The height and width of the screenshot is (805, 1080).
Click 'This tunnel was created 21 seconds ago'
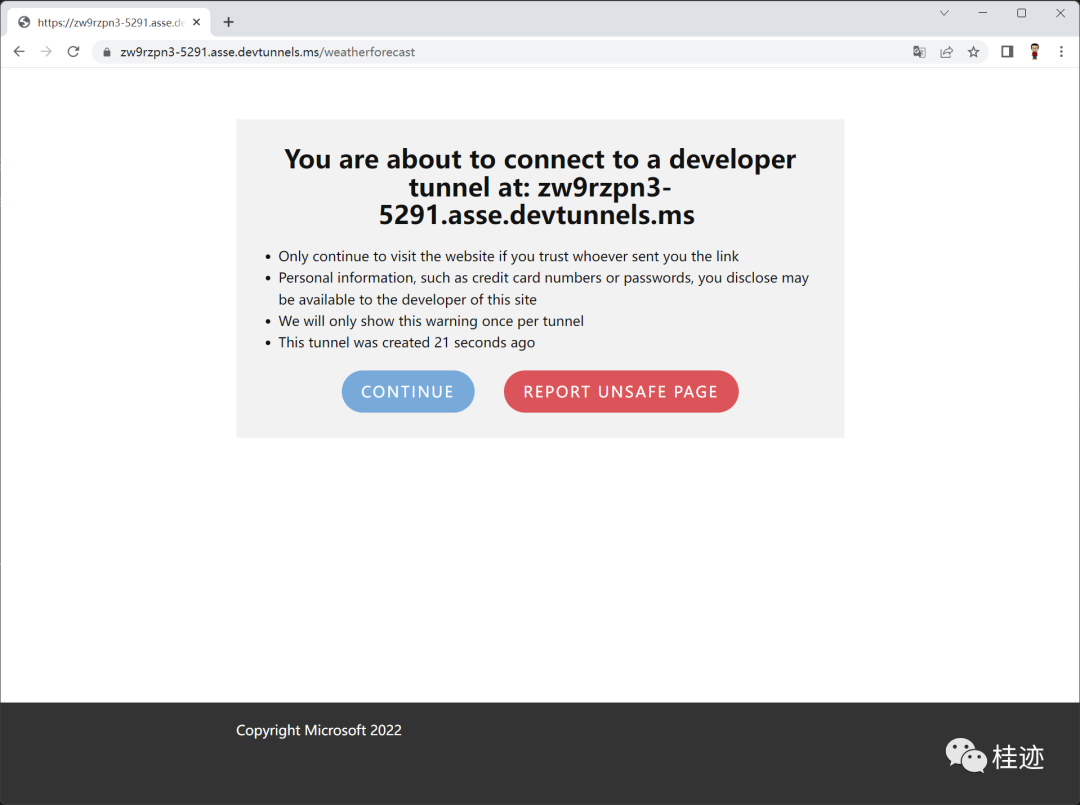click(406, 342)
